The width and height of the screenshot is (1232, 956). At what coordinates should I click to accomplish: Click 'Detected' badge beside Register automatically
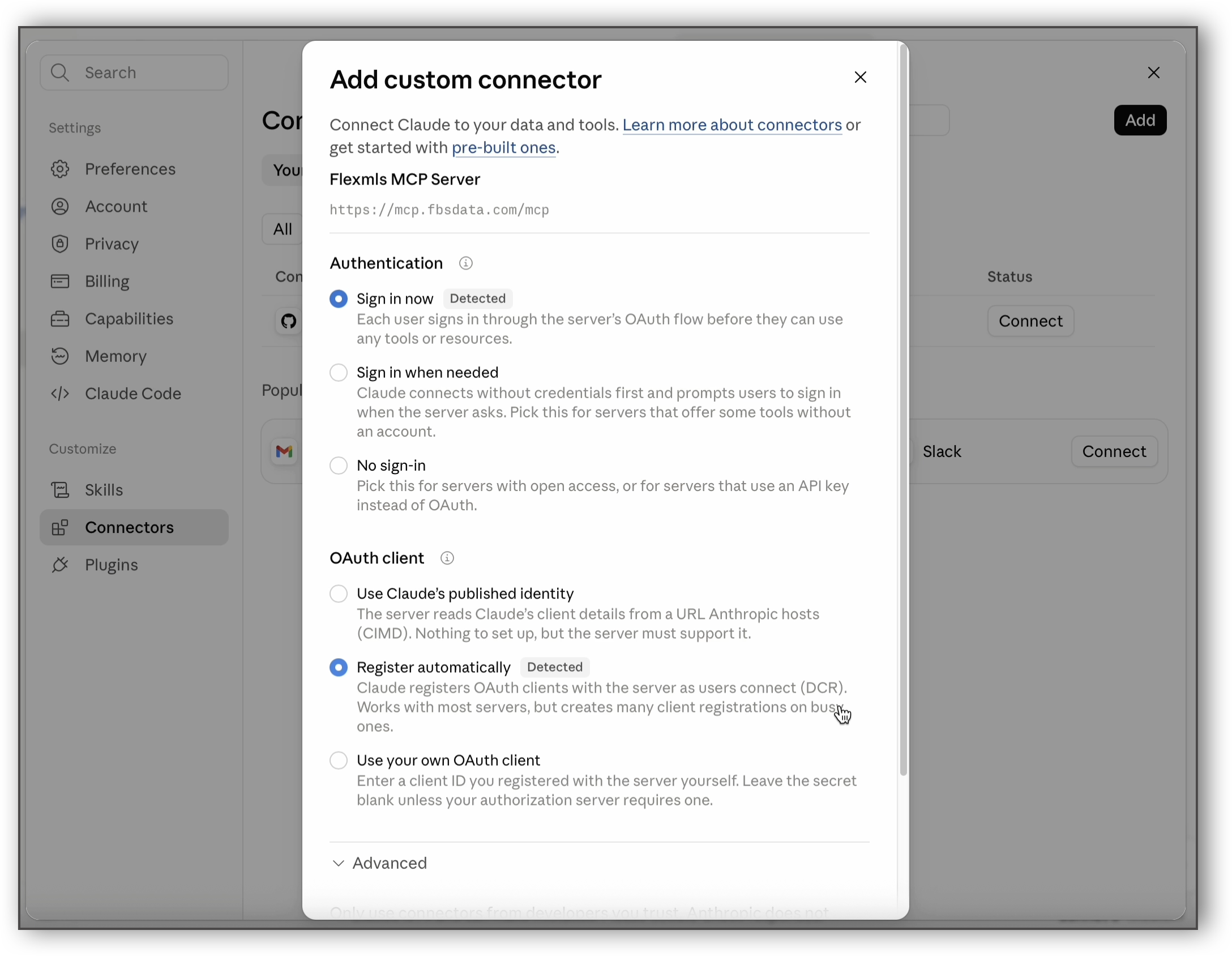pyautogui.click(x=555, y=667)
